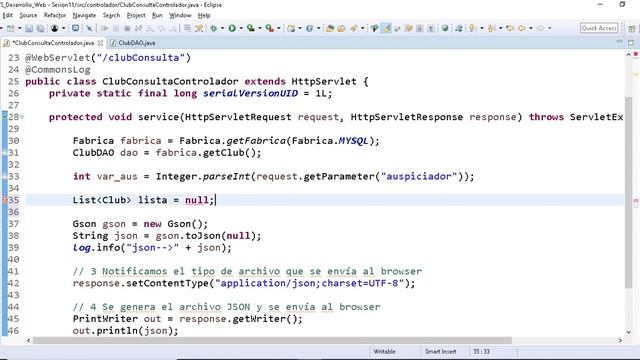The image size is (640, 360).
Task: Click the scroll right arrow
Action: coord(620,340)
